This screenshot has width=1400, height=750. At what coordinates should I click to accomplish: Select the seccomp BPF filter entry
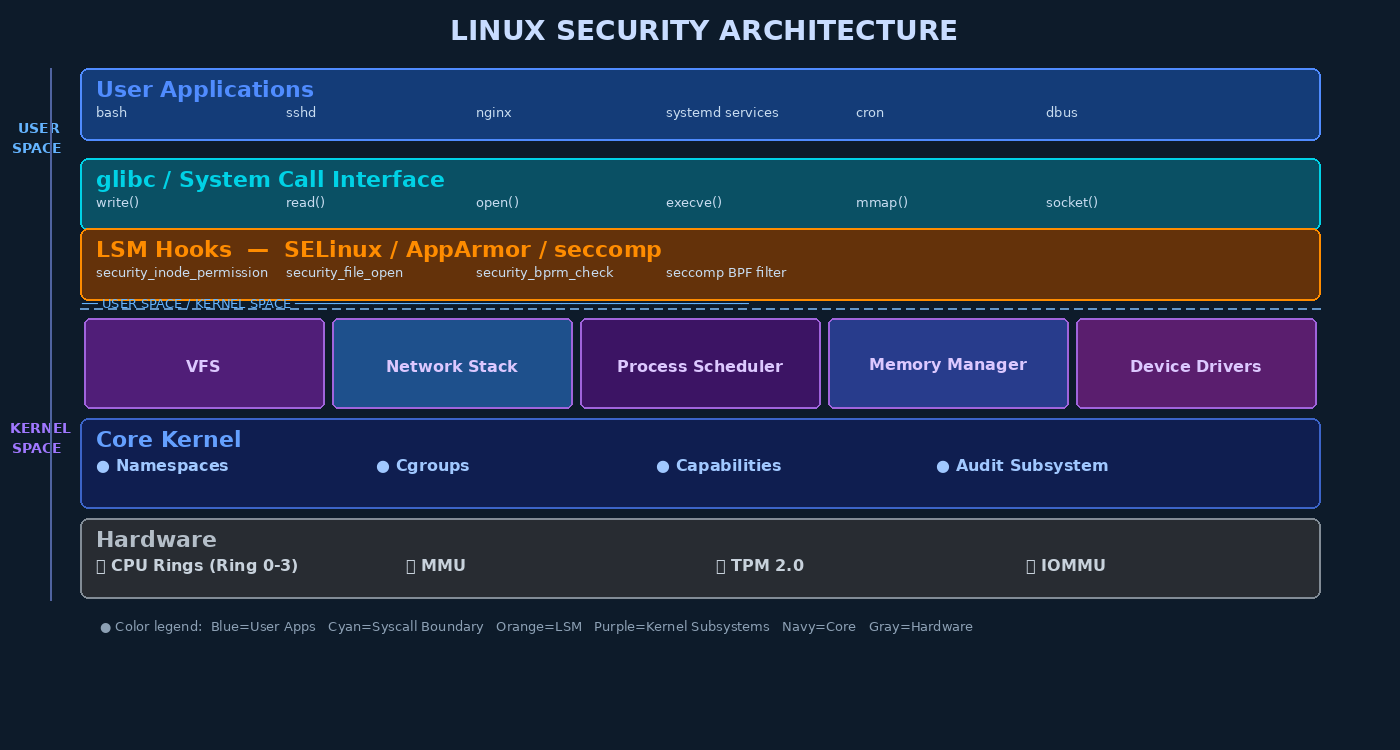coord(726,272)
